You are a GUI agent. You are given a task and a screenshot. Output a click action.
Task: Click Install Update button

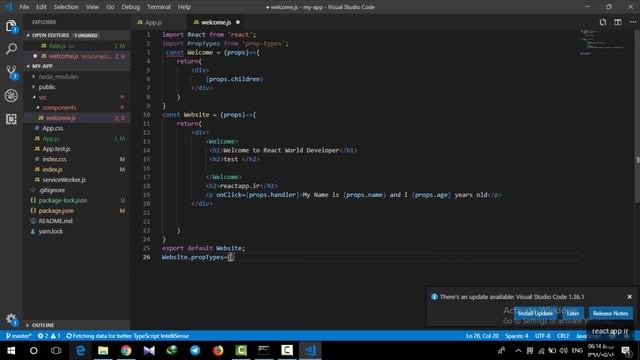coord(535,313)
